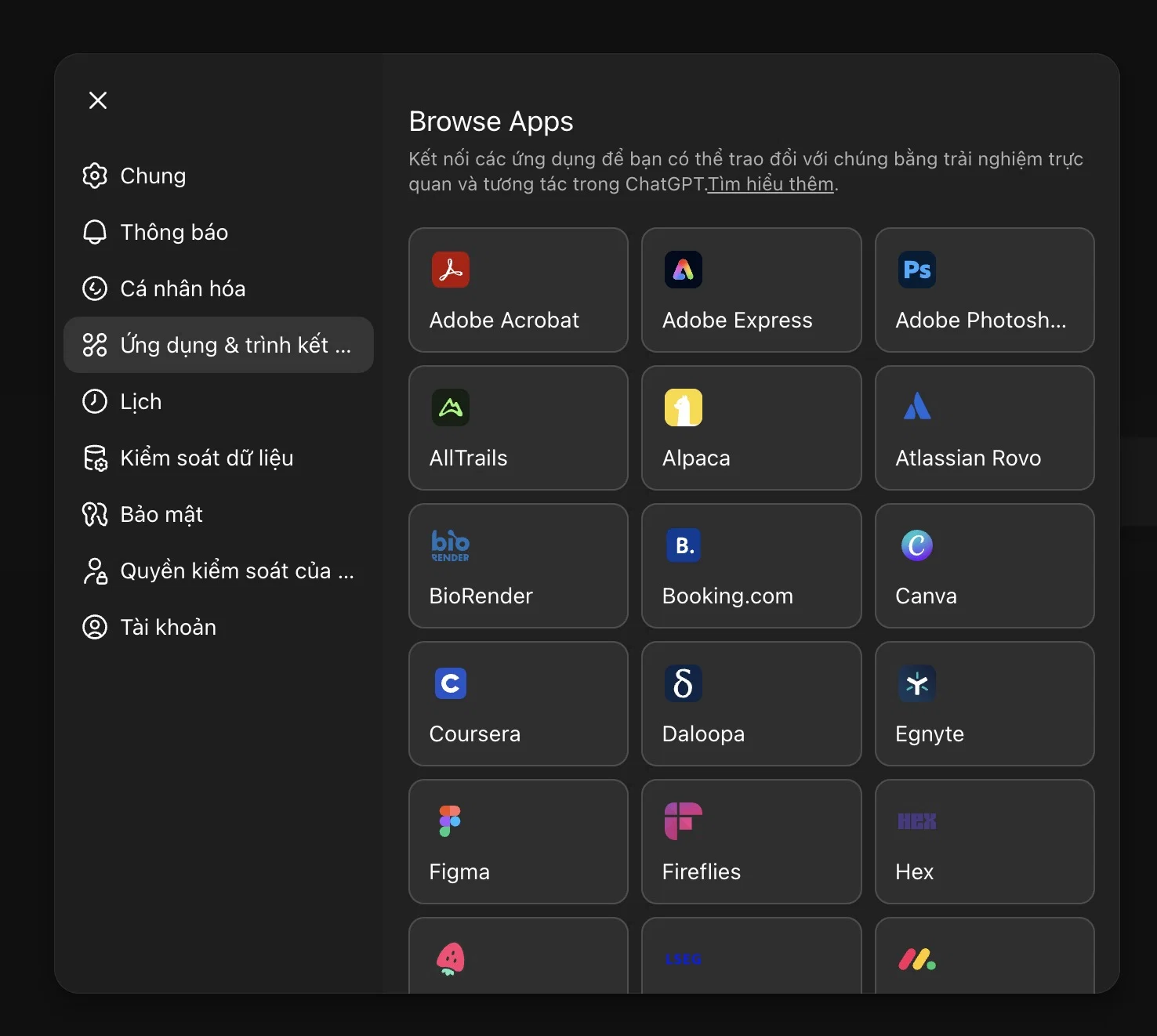The height and width of the screenshot is (1036, 1157).
Task: Click the parental control icon beside Quyền kiểm soát
Action: pos(95,571)
